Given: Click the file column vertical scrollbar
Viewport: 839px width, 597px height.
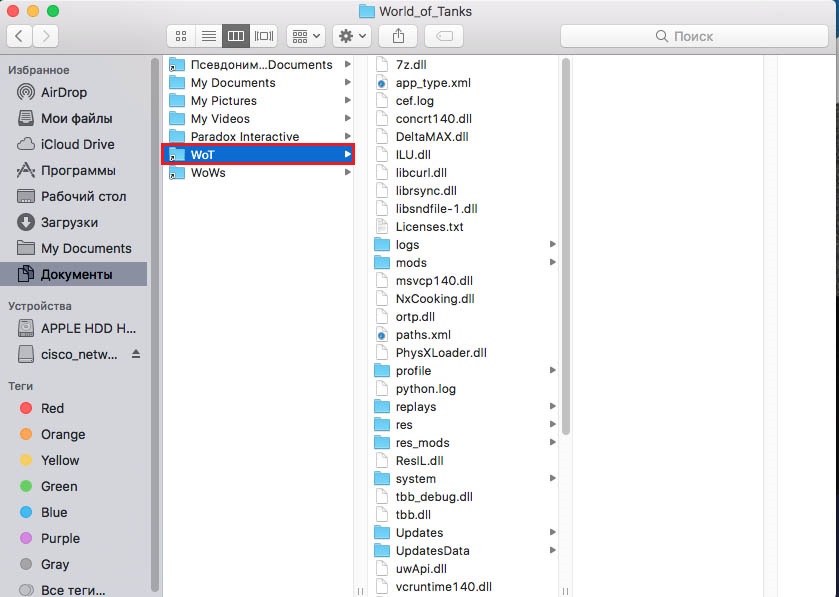Looking at the screenshot, I should click(566, 246).
